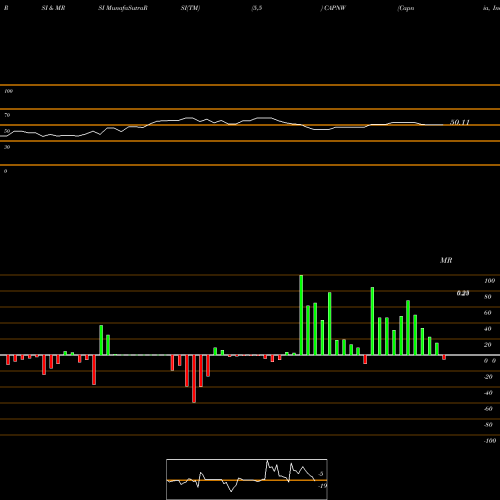This screenshot has height=500, width=500.
Task: Open the mini line chart thumbnail at the bottom
Action: pyautogui.click(x=247, y=479)
